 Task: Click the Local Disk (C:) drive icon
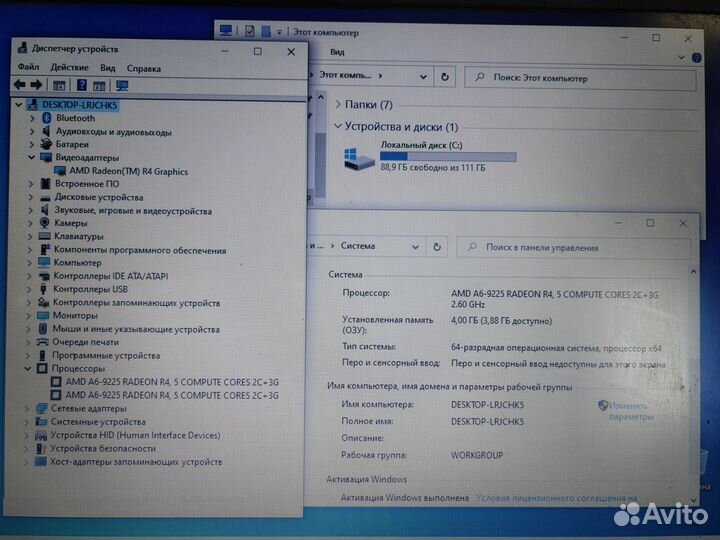tap(359, 158)
